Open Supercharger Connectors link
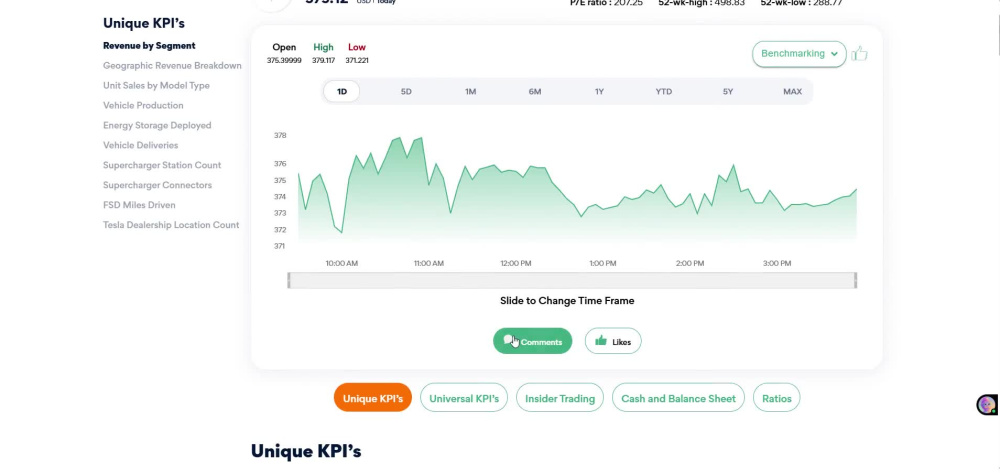 coord(158,185)
